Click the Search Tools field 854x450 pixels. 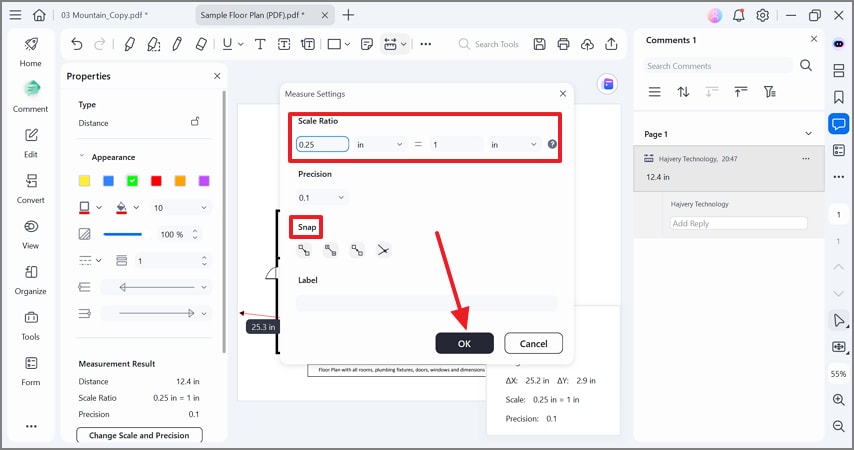click(489, 44)
